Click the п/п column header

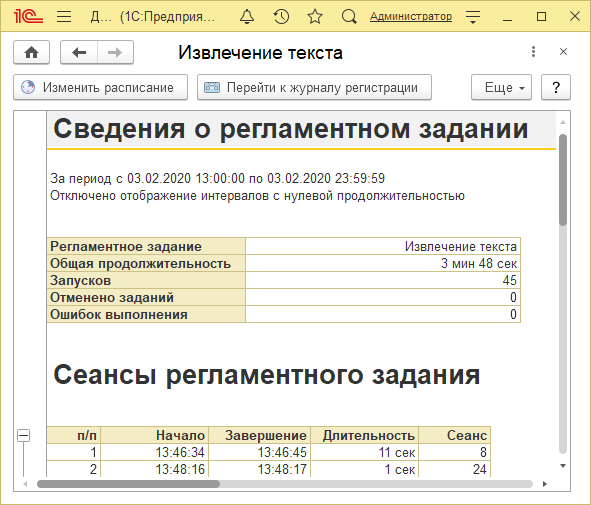pyautogui.click(x=74, y=435)
